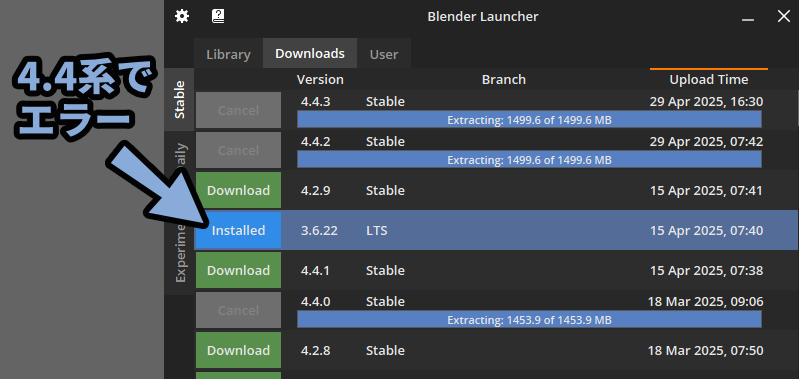Click Stable branch label in 4.4.1 row
Viewport: 799px width, 379px height.
385,270
